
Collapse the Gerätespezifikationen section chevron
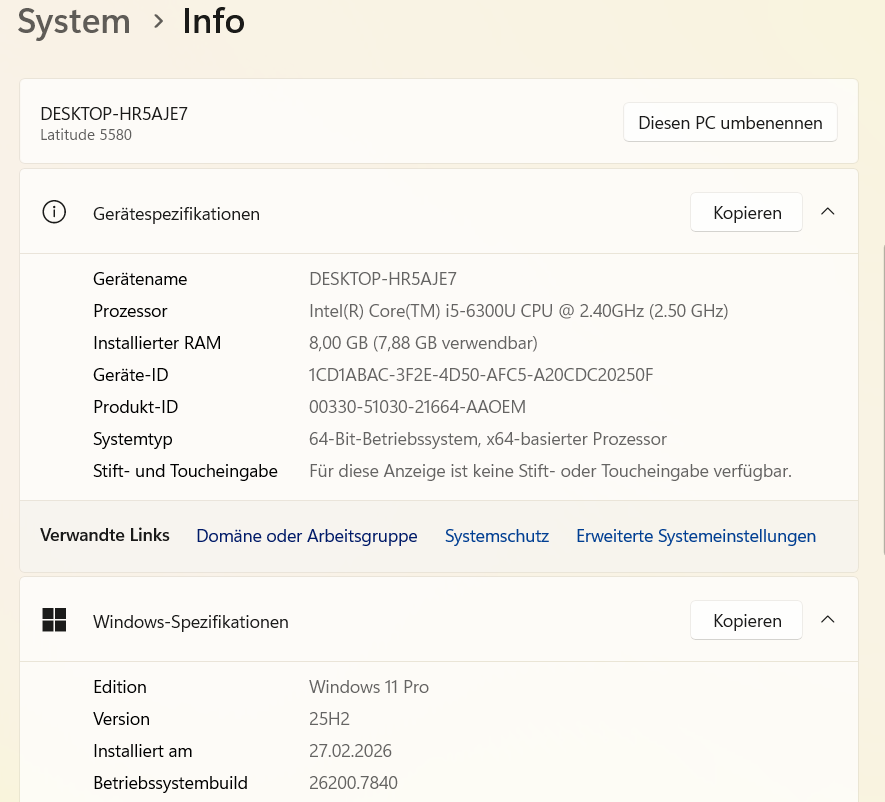pyautogui.click(x=827, y=212)
